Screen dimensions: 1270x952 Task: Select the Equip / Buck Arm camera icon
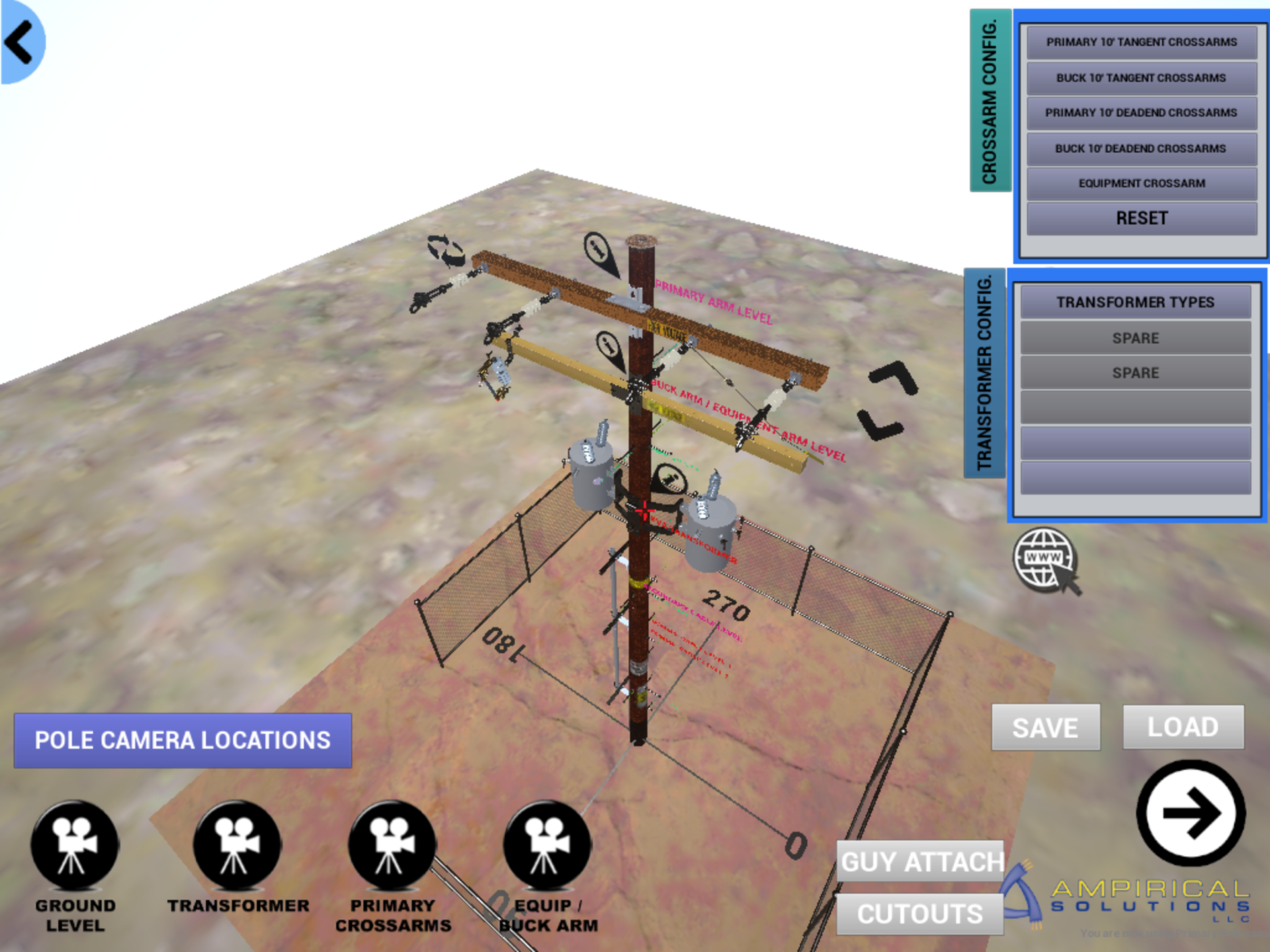pos(547,845)
